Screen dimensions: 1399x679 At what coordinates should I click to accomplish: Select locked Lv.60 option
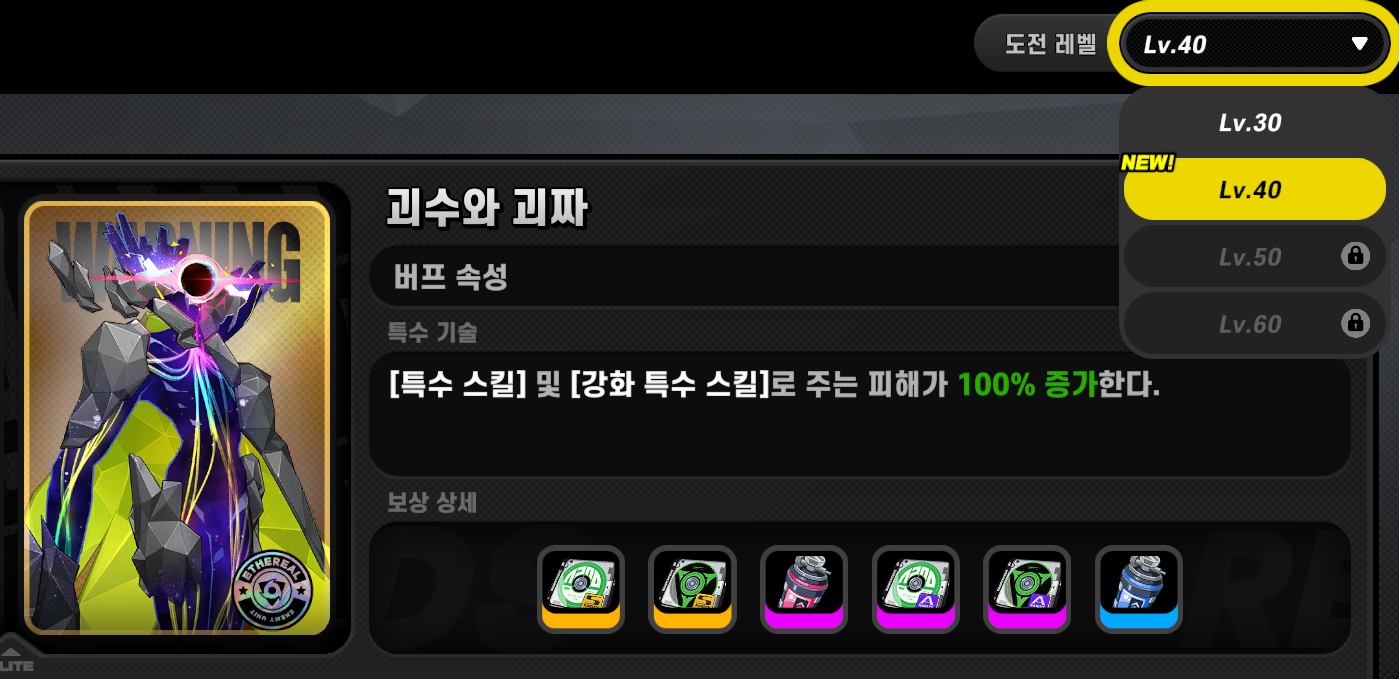[x=1254, y=324]
